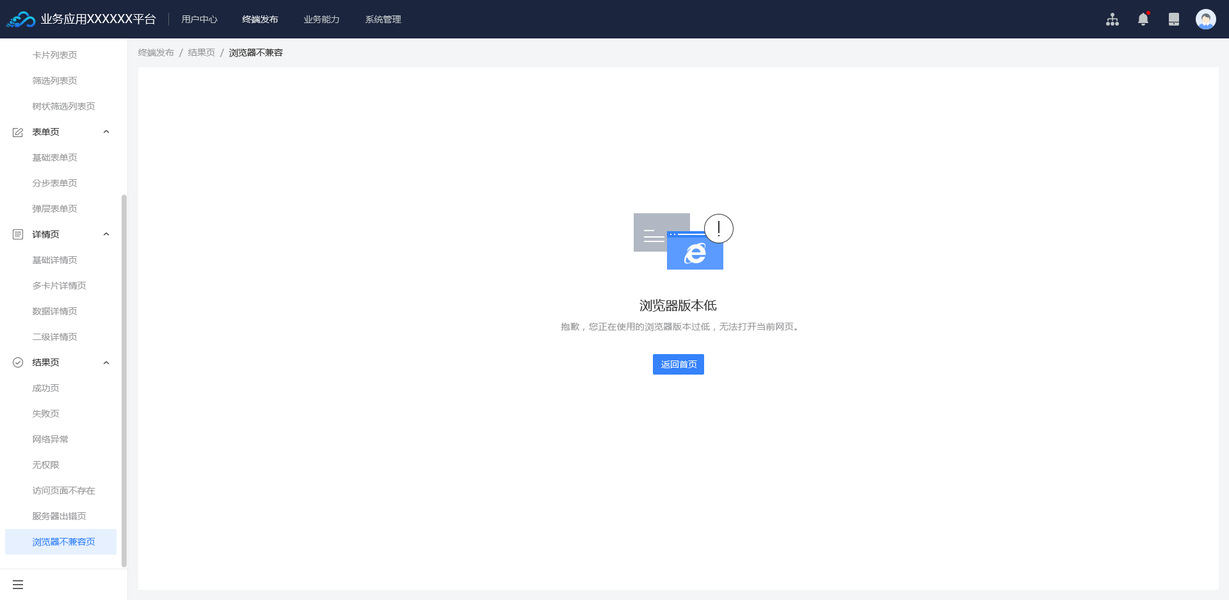The width and height of the screenshot is (1229, 600).
Task: Select 筛选列表页 in the sidebar
Action: pos(54,81)
